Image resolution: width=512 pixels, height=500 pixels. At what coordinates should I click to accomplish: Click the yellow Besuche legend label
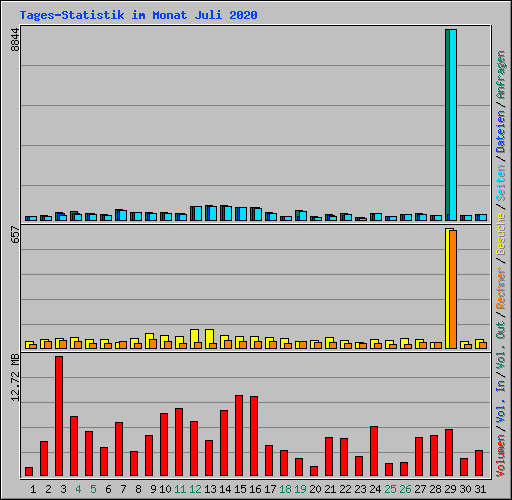(x=501, y=234)
